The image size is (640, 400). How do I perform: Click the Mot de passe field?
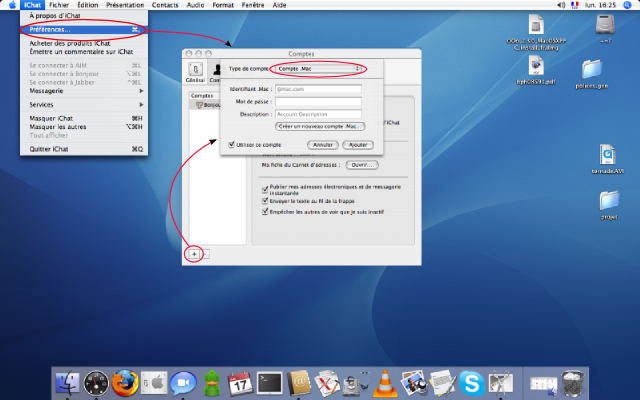(x=318, y=101)
